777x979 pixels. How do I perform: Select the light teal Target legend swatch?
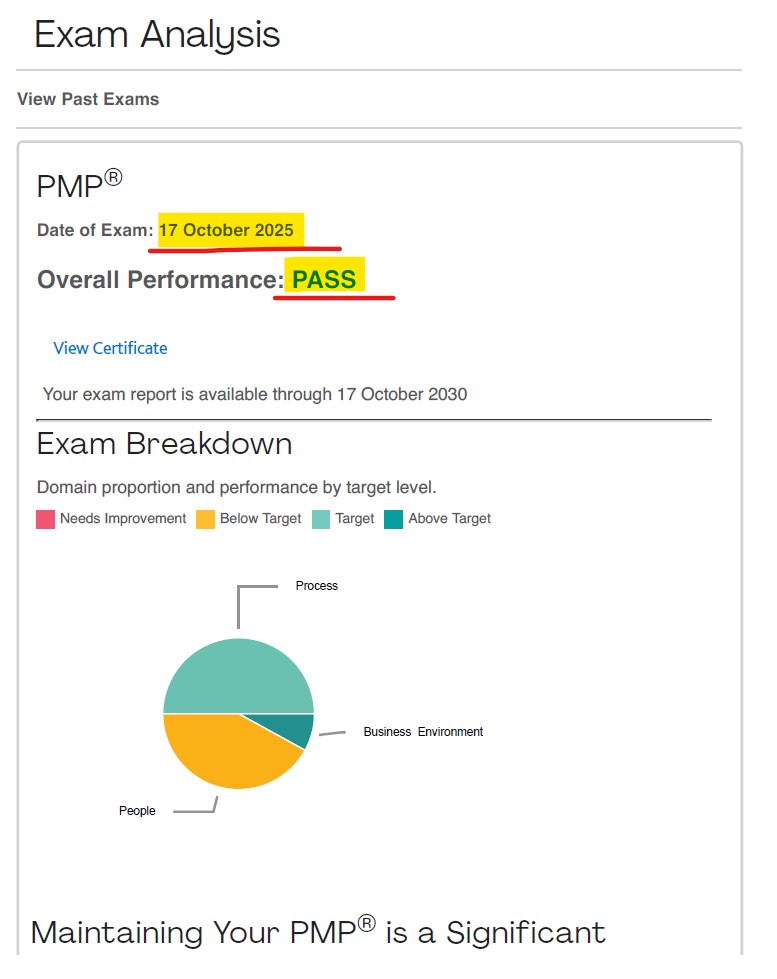pos(320,519)
